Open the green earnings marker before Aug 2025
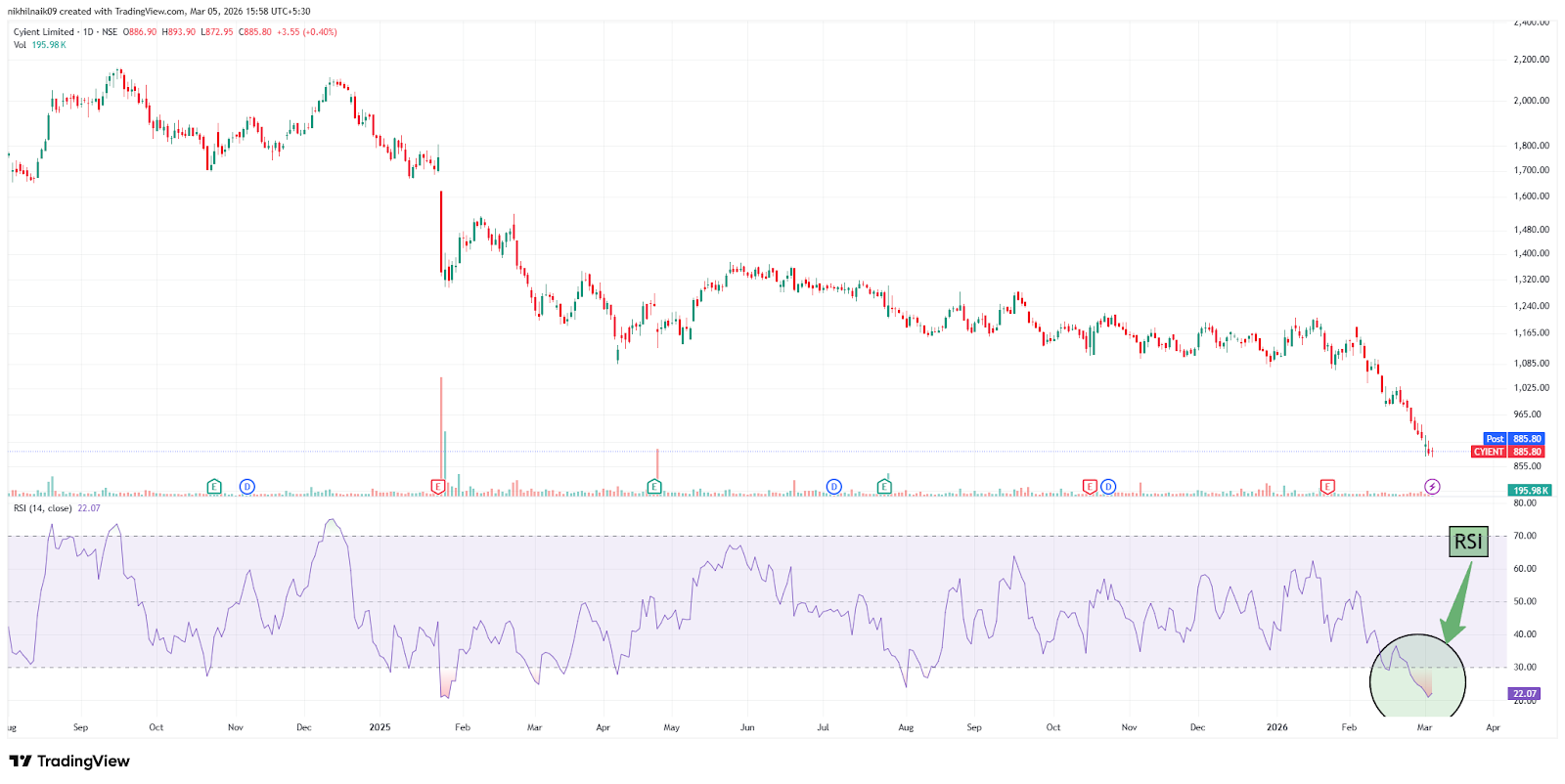This screenshot has width=1565, height=784. point(884,487)
